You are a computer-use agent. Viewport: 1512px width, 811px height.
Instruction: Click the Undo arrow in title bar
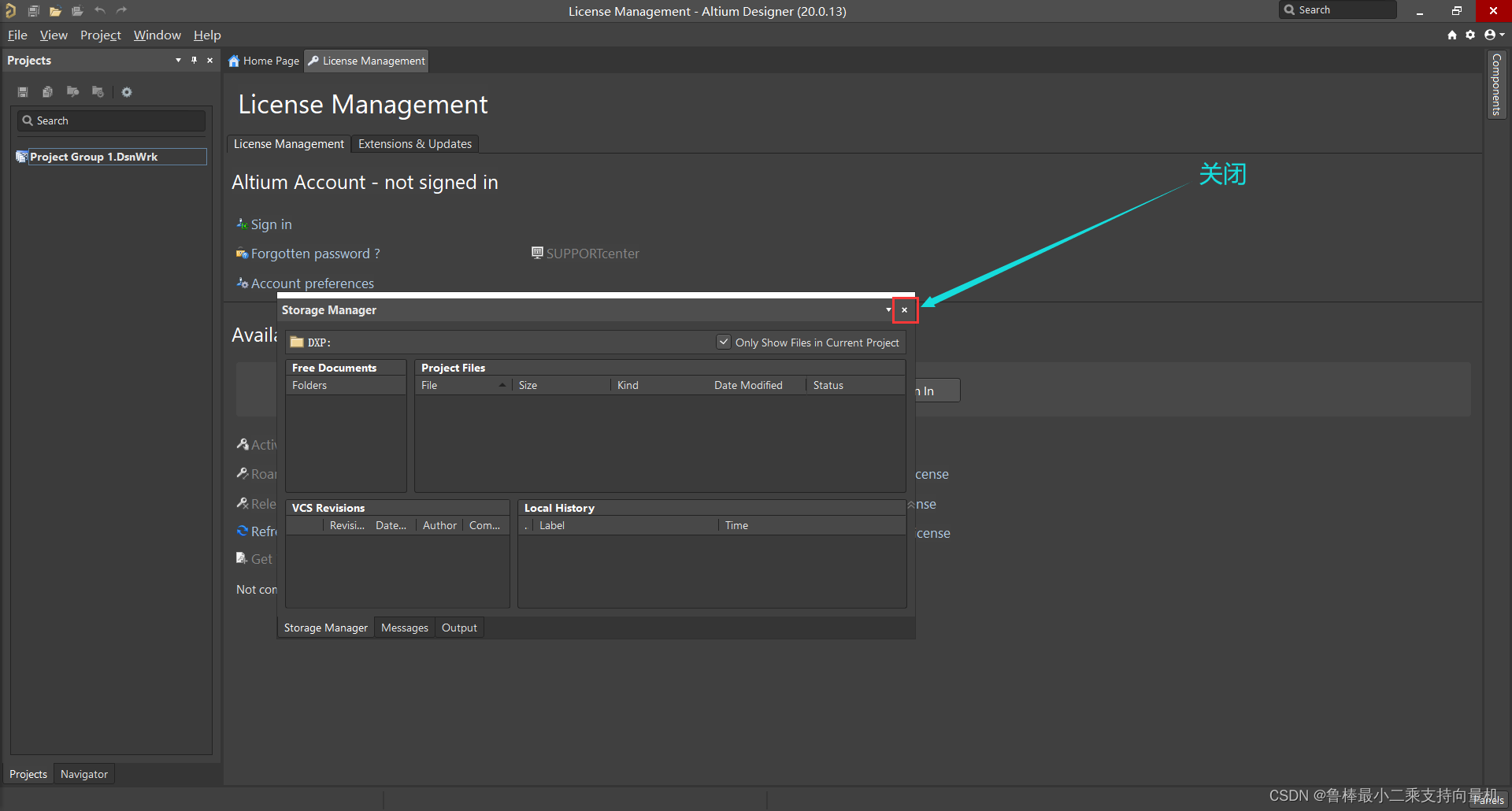pos(100,11)
